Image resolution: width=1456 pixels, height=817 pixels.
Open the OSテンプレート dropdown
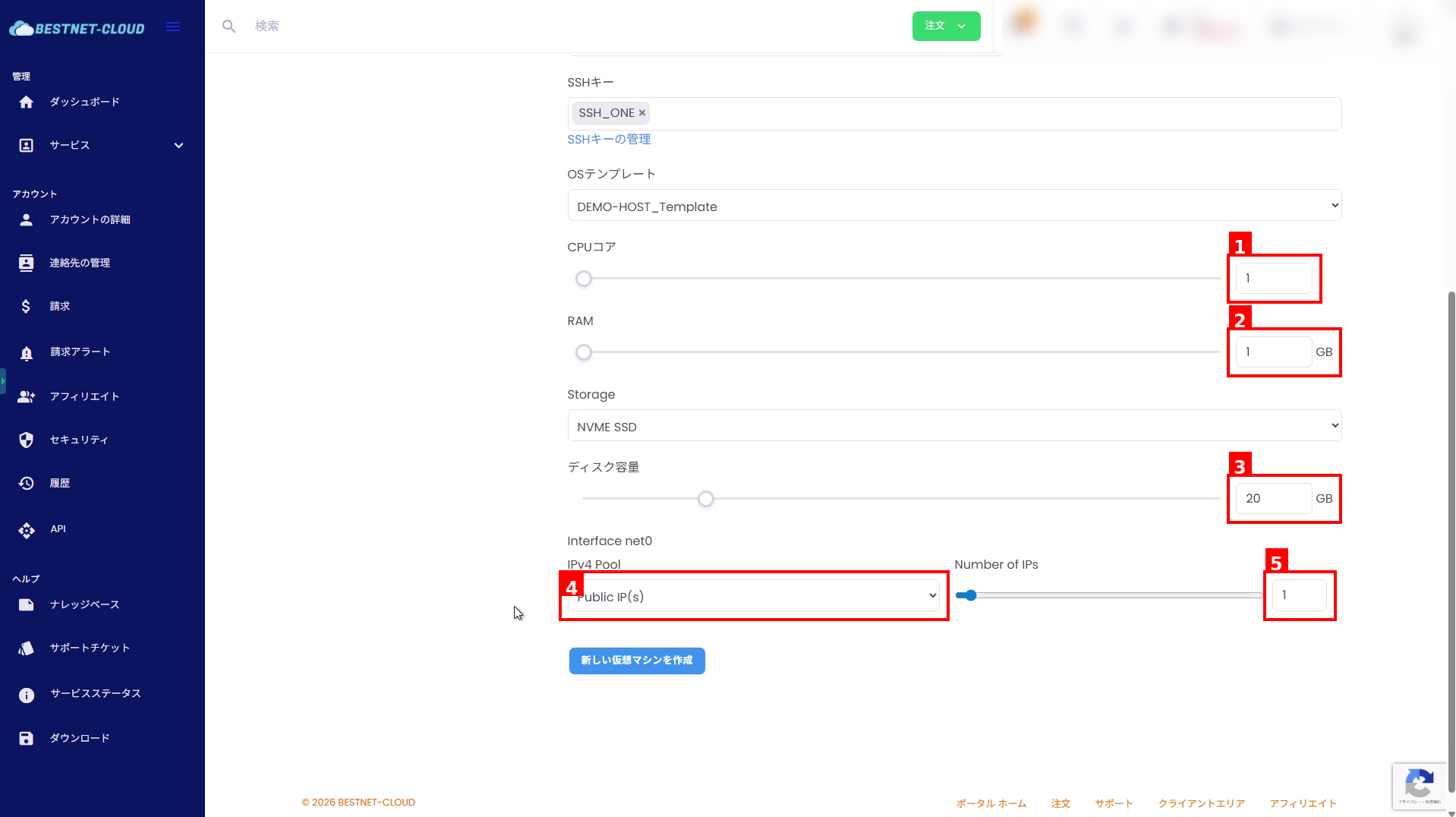(x=953, y=206)
